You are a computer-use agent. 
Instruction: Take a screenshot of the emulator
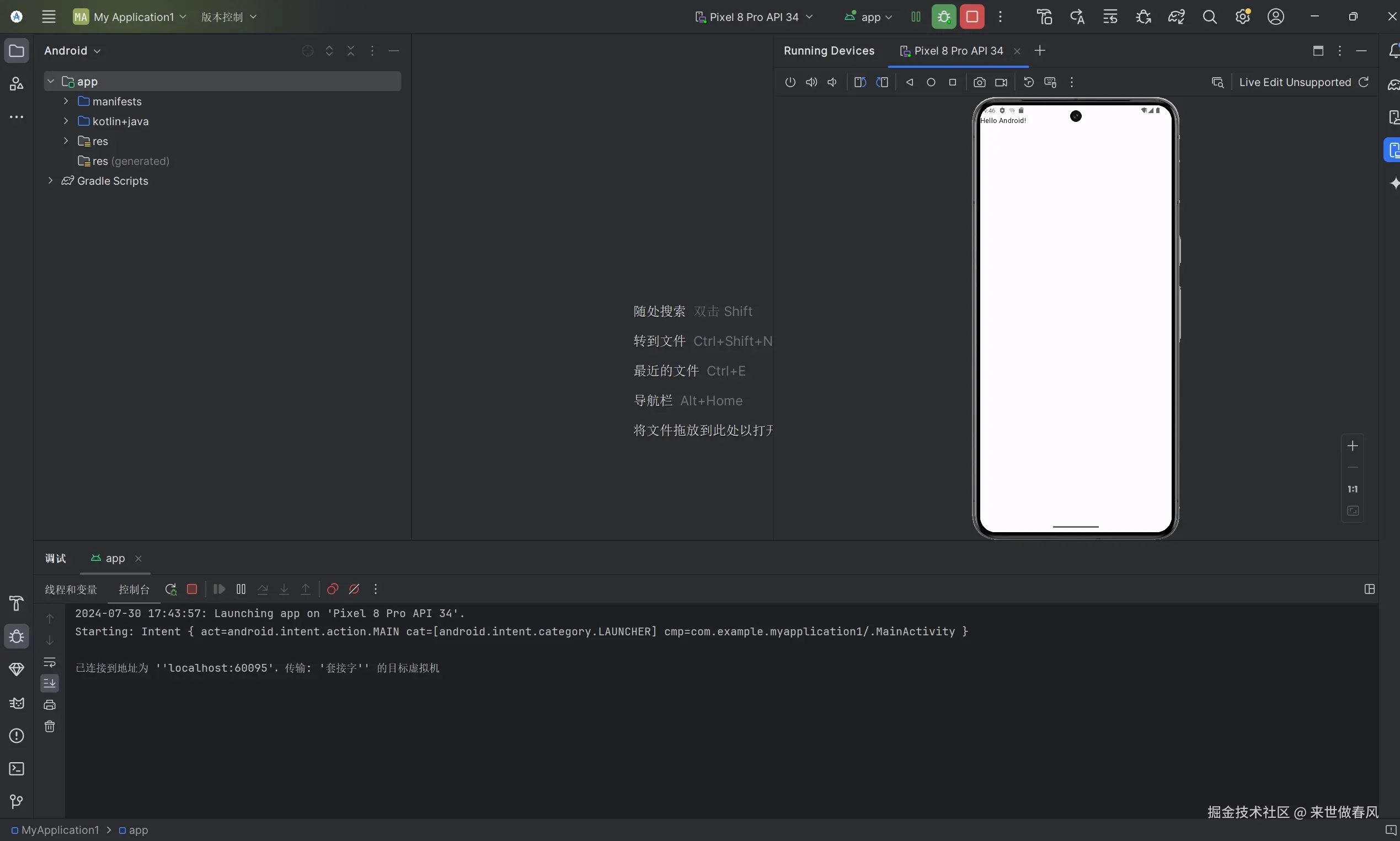(x=979, y=82)
